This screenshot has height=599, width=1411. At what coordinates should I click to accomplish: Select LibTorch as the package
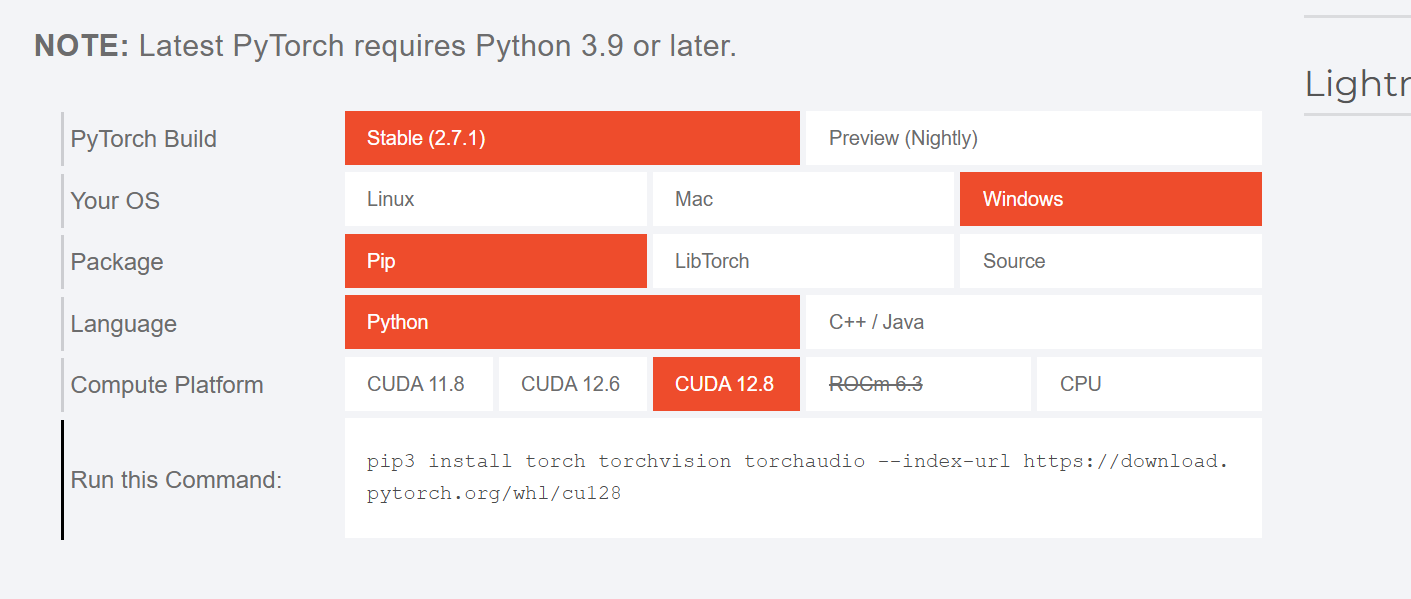(x=803, y=261)
